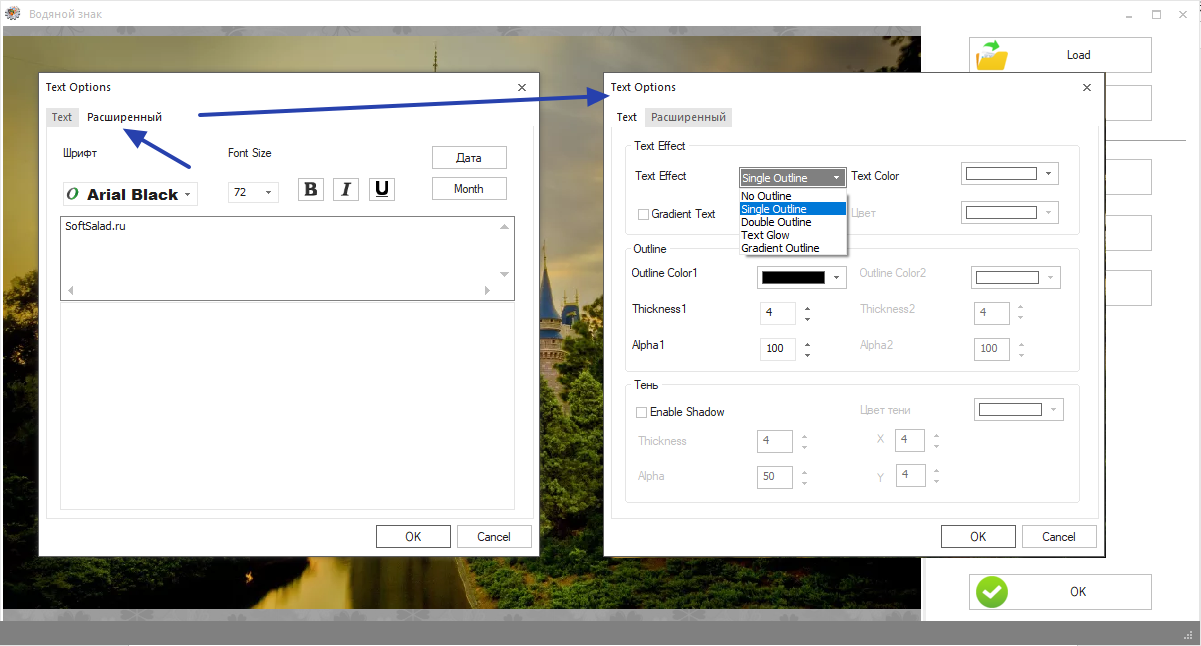
Task: Toggle Italic formatting button
Action: (x=346, y=189)
